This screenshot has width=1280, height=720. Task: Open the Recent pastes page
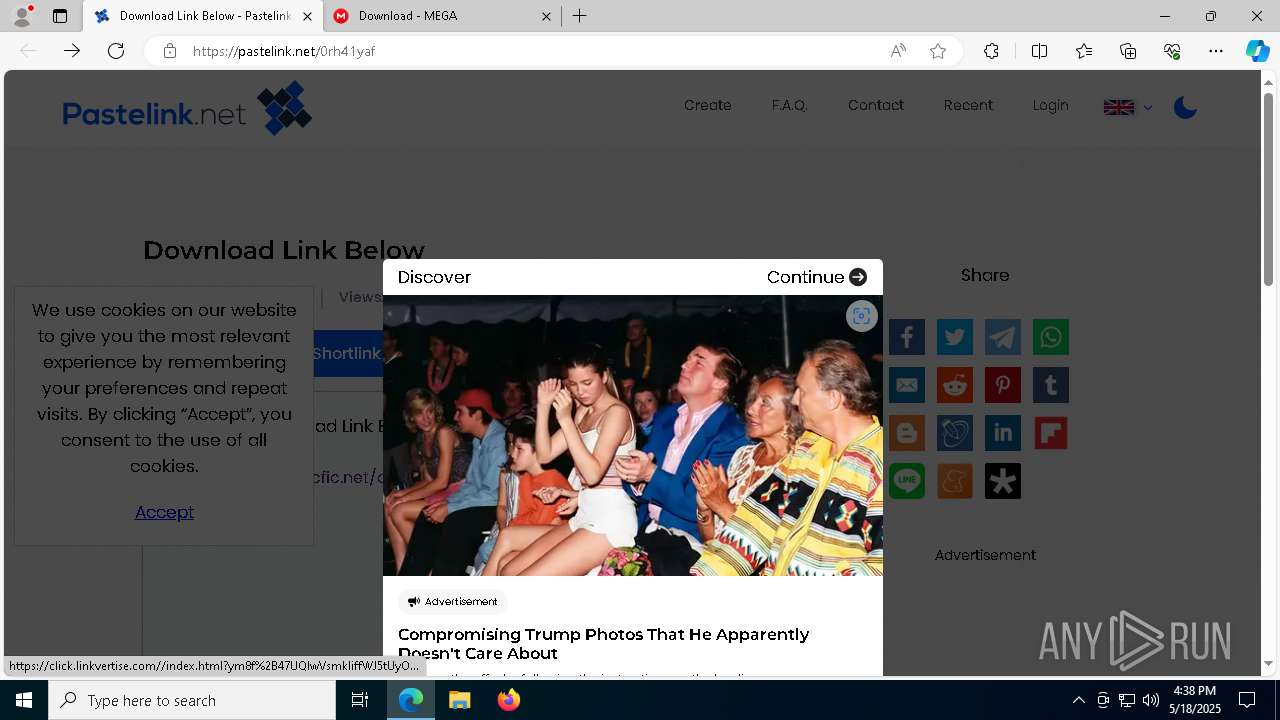pos(968,105)
